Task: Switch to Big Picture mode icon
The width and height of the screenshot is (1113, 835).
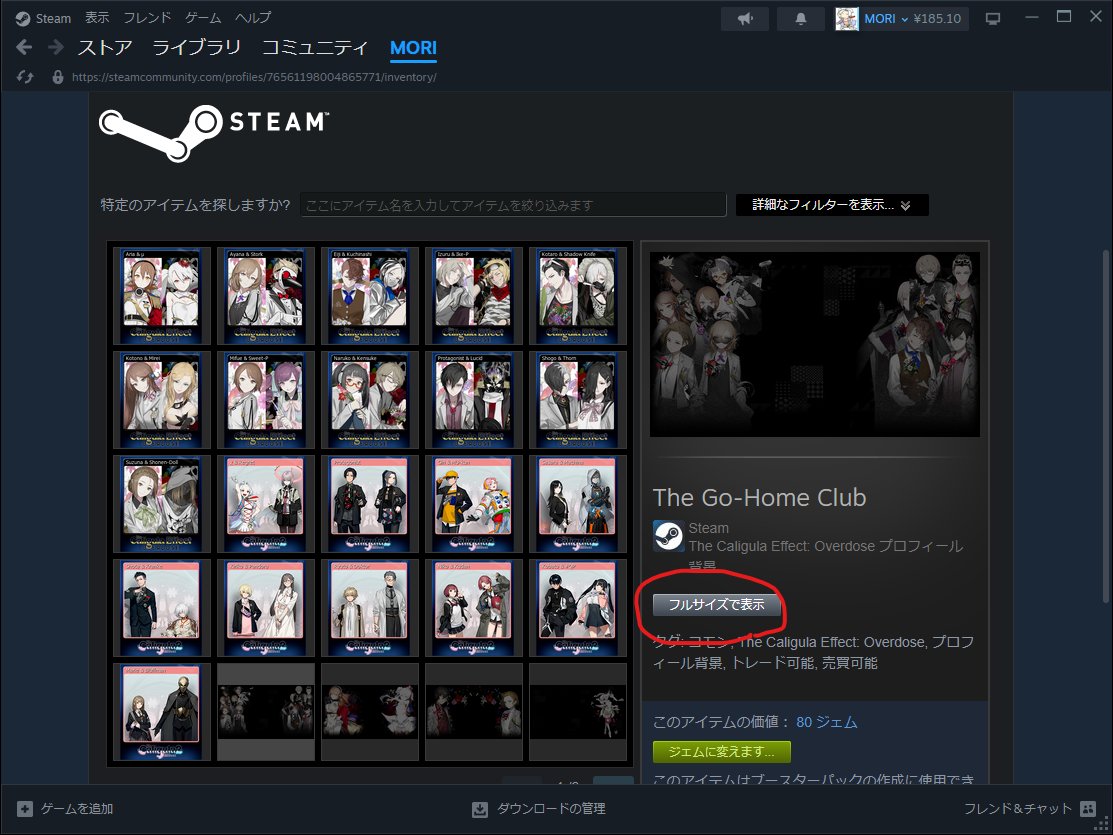Action: point(993,19)
